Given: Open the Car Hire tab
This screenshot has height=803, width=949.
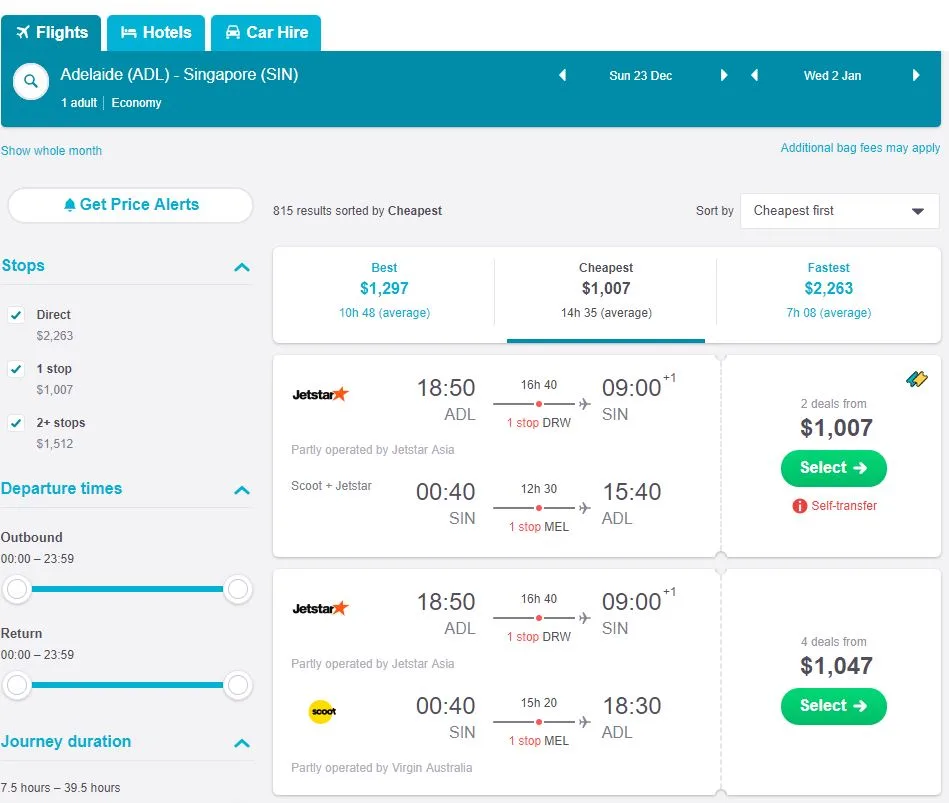Looking at the screenshot, I should coord(266,32).
